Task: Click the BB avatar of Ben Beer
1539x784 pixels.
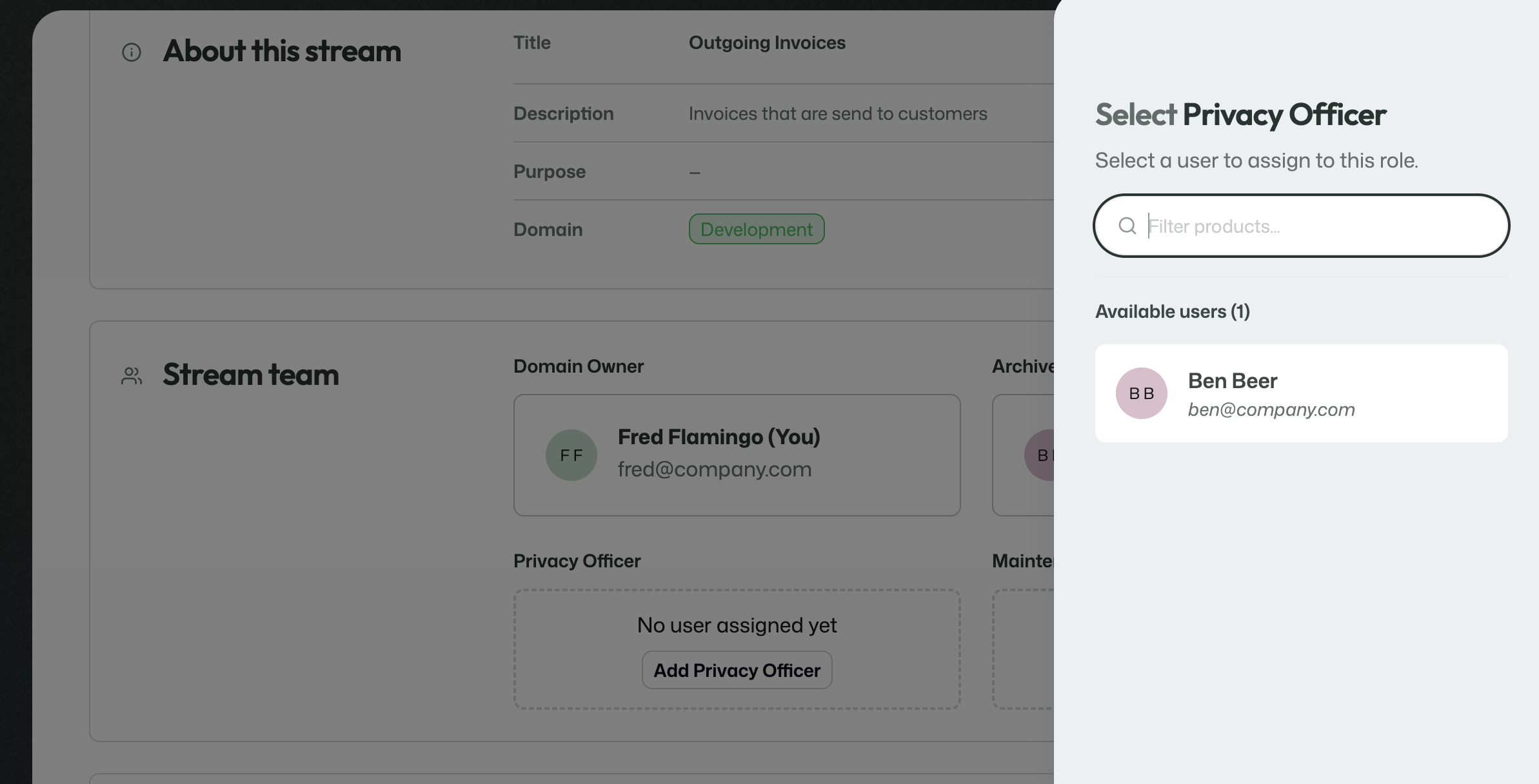Action: (1142, 393)
